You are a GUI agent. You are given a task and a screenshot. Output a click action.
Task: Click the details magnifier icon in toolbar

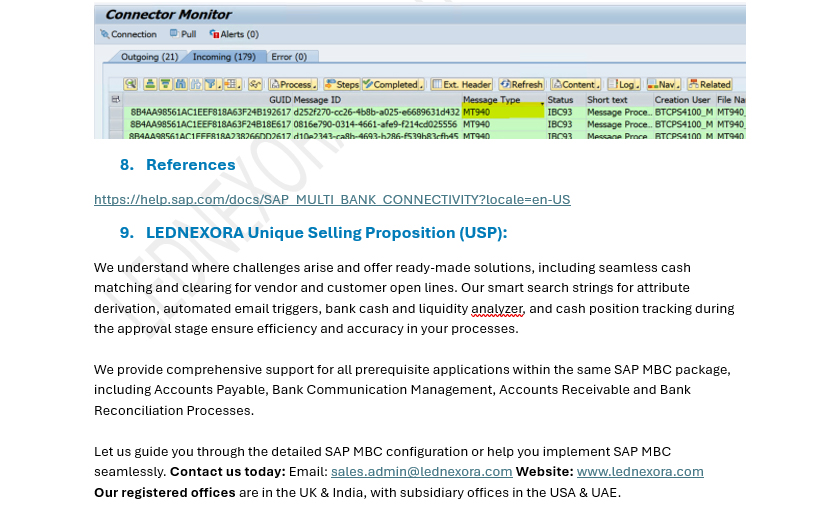[x=130, y=85]
